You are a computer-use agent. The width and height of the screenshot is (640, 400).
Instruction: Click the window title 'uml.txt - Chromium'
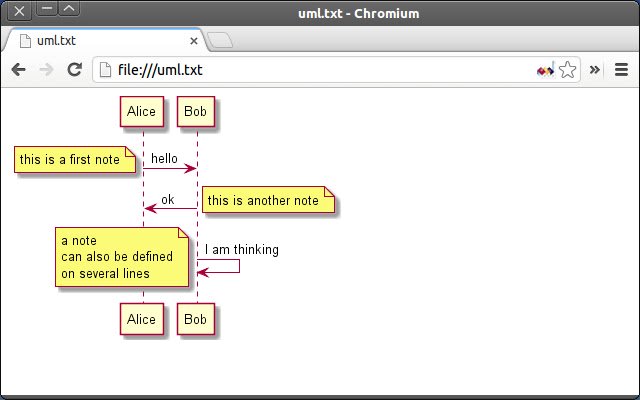359,13
